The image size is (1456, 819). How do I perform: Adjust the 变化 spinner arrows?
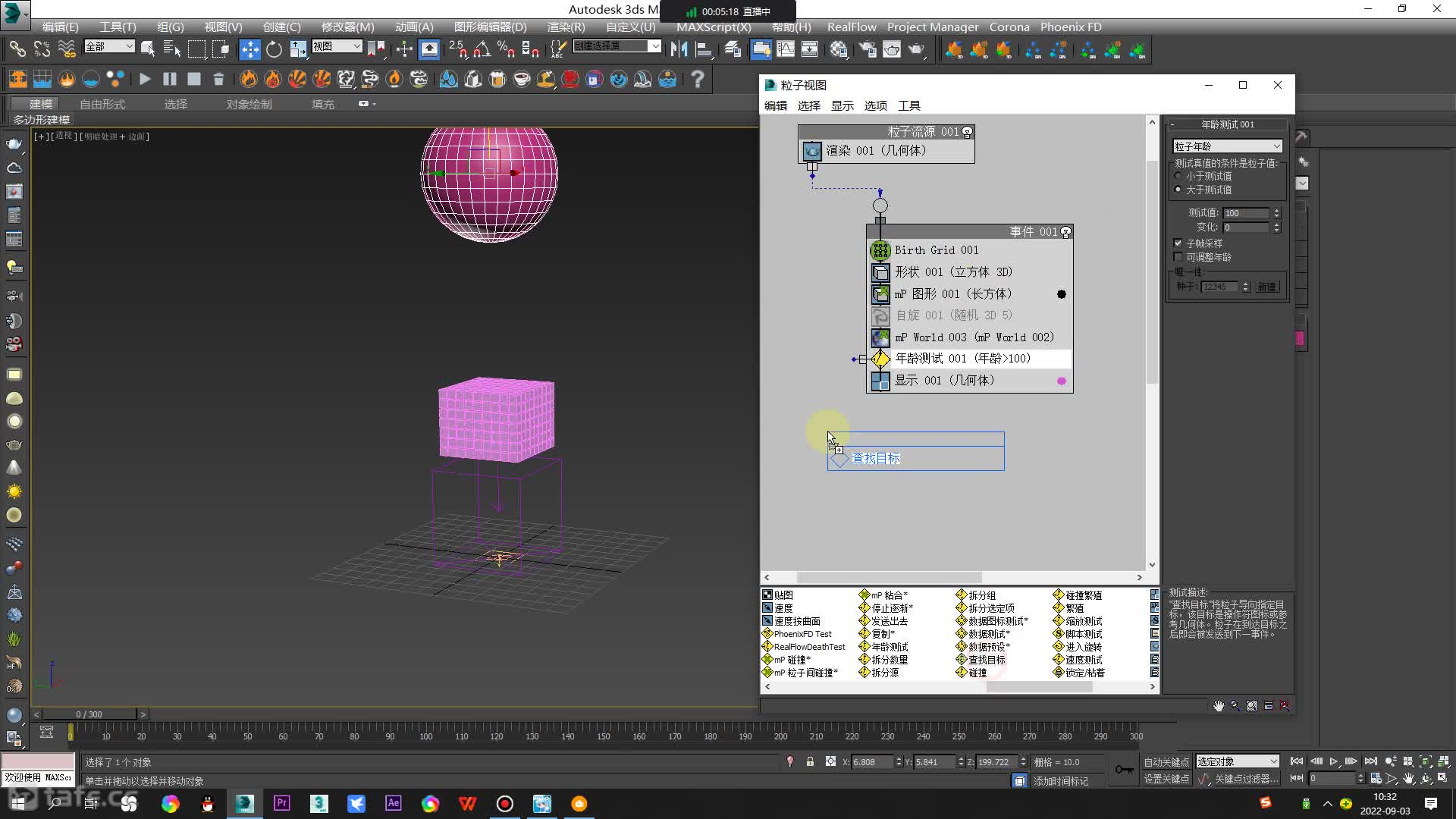1277,227
